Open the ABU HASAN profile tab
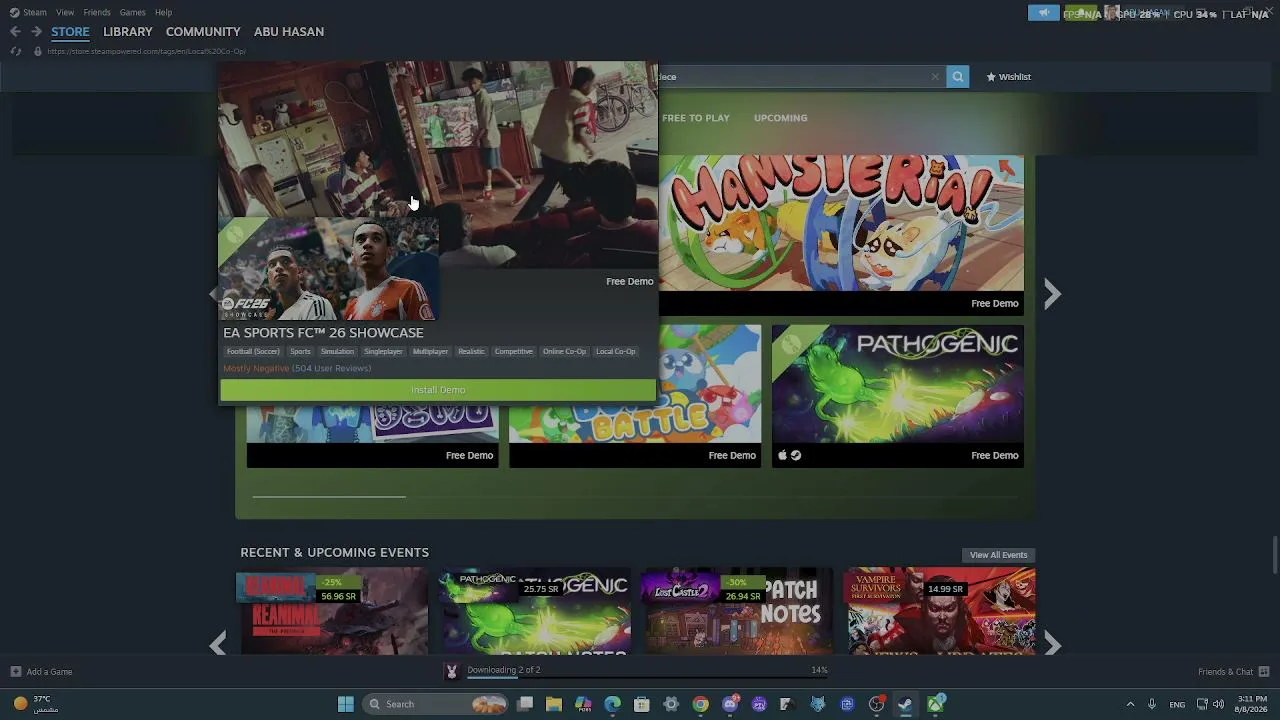This screenshot has width=1280, height=720. click(x=289, y=32)
